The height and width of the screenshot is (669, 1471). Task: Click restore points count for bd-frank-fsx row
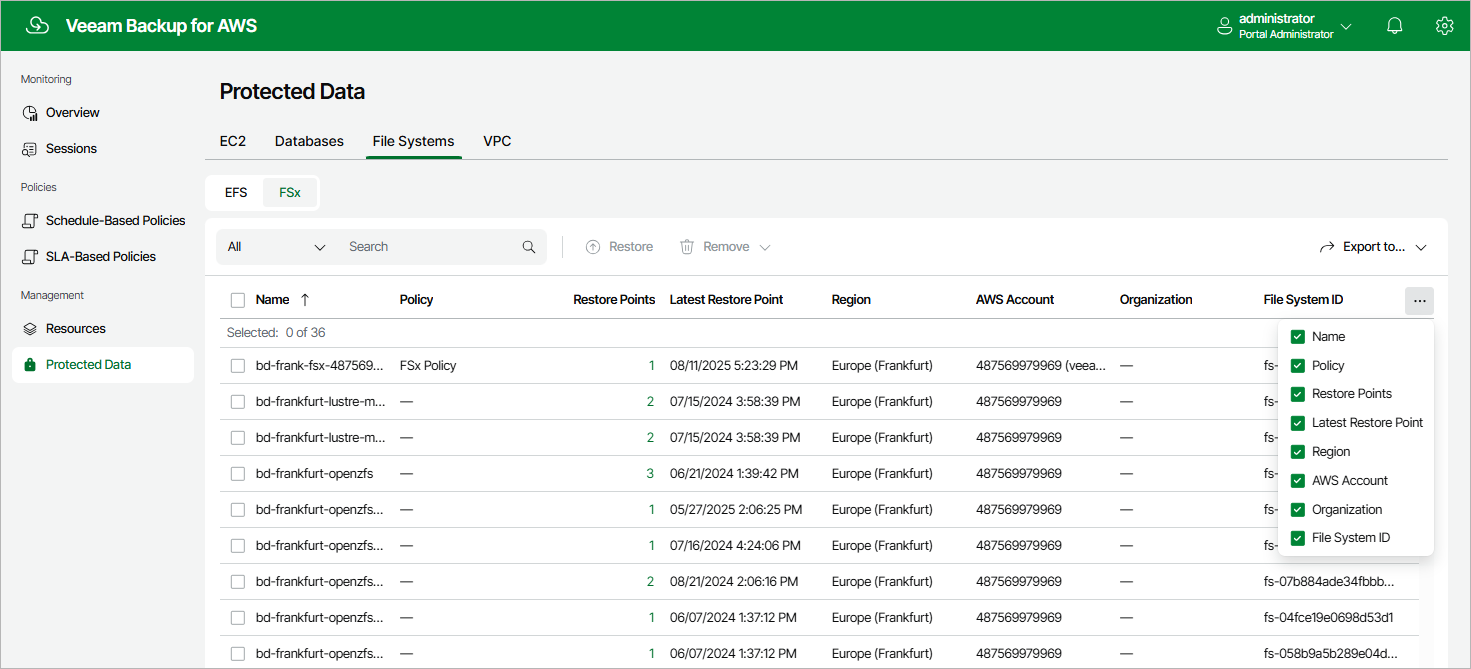click(x=651, y=366)
